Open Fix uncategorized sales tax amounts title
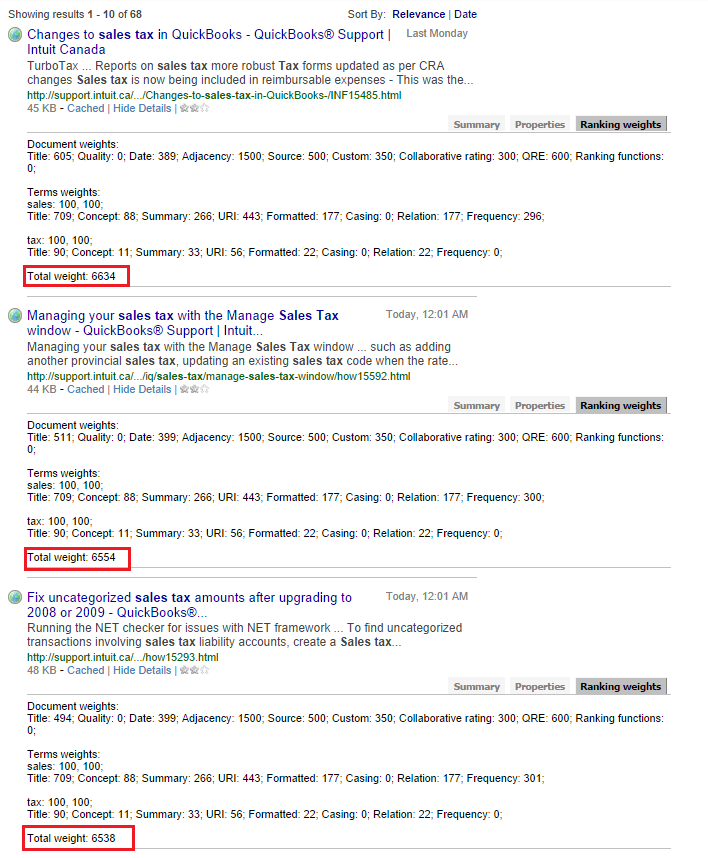This screenshot has width=708, height=858. [189, 605]
